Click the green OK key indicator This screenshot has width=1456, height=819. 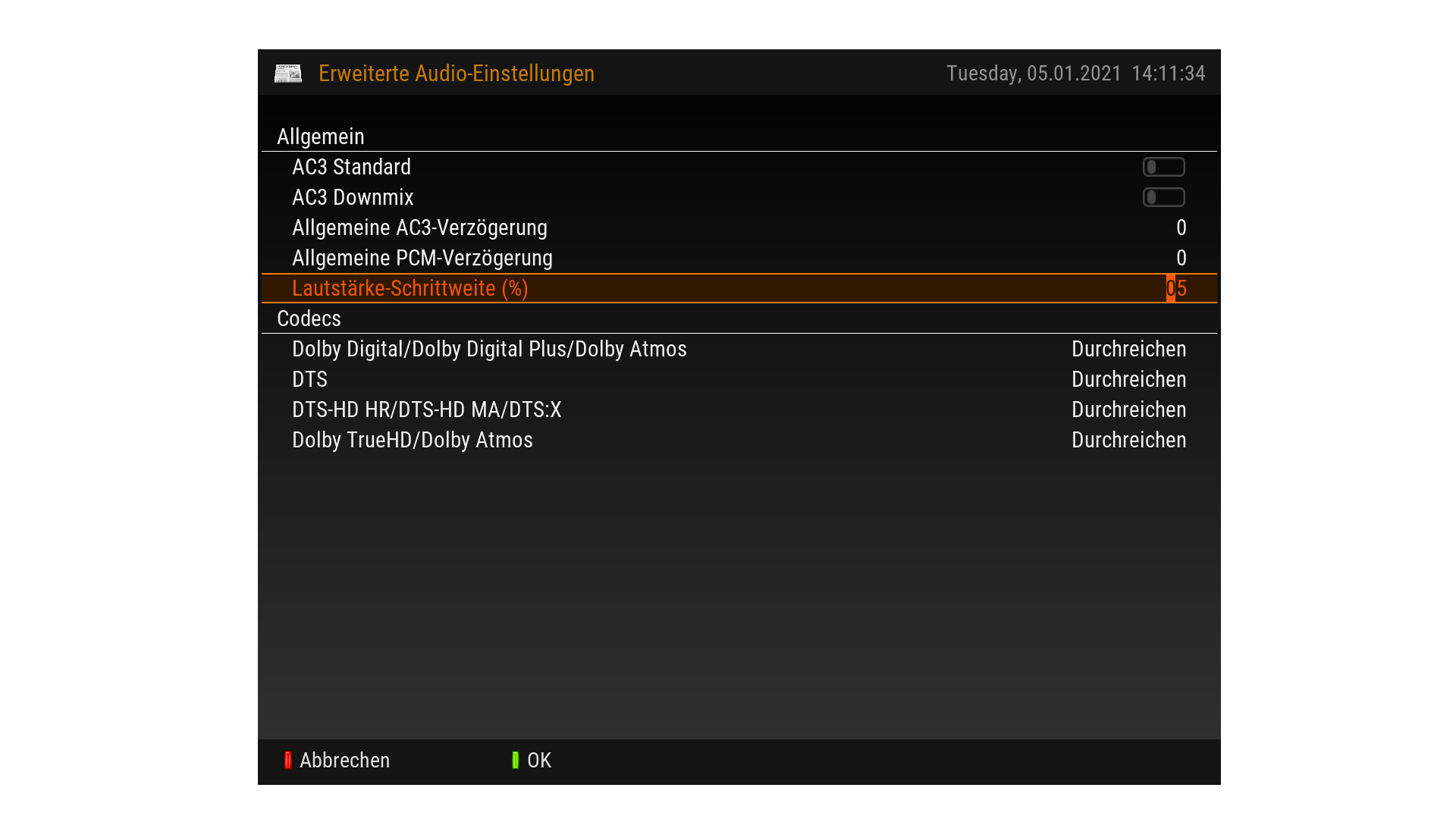(x=516, y=761)
